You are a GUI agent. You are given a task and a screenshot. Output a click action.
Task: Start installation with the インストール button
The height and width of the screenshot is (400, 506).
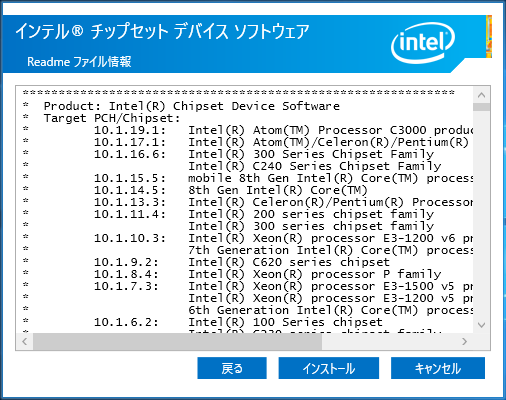coord(329,368)
